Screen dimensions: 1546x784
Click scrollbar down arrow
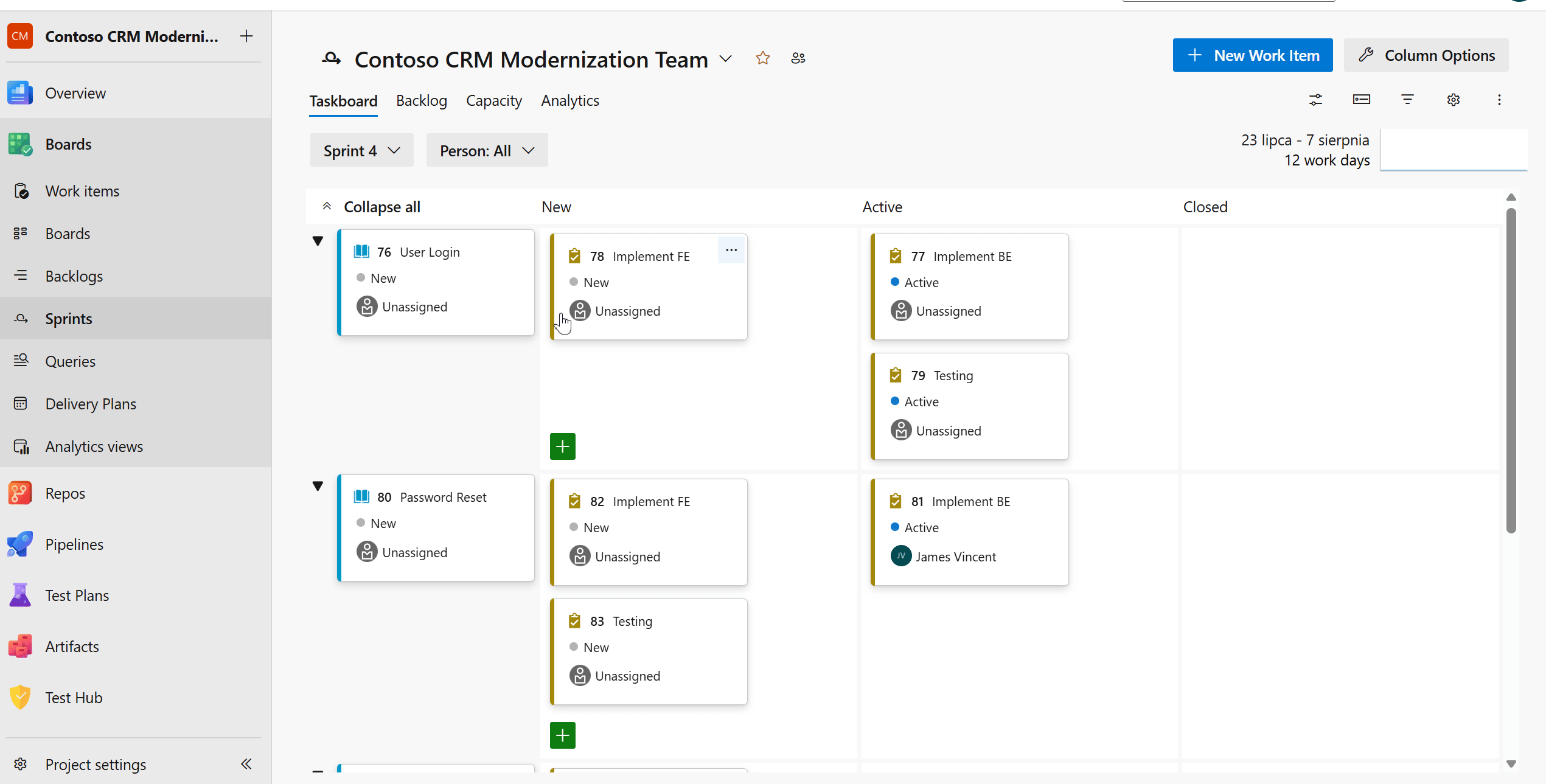pyautogui.click(x=1511, y=764)
